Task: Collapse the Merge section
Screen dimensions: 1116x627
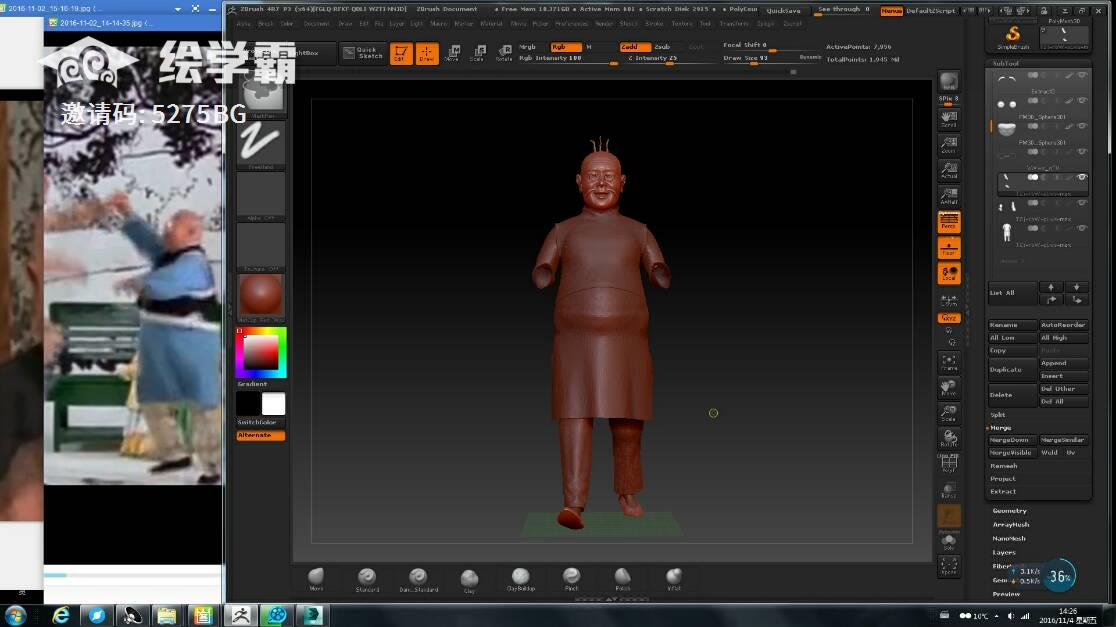Action: [1000, 428]
